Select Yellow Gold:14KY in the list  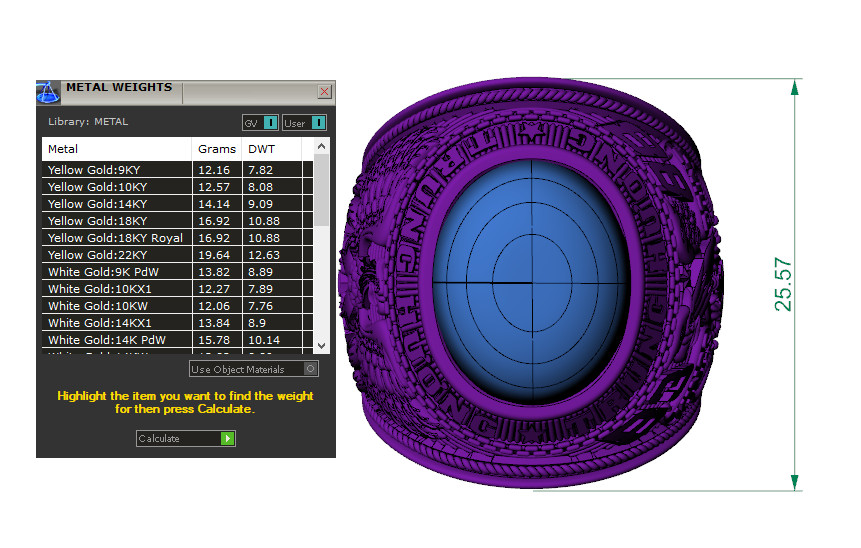click(116, 204)
